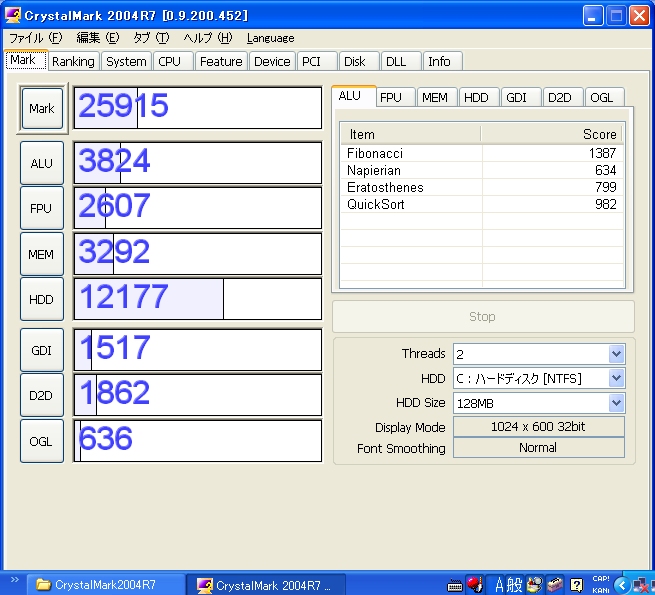Minimize the CrystalMark window

coord(593,16)
